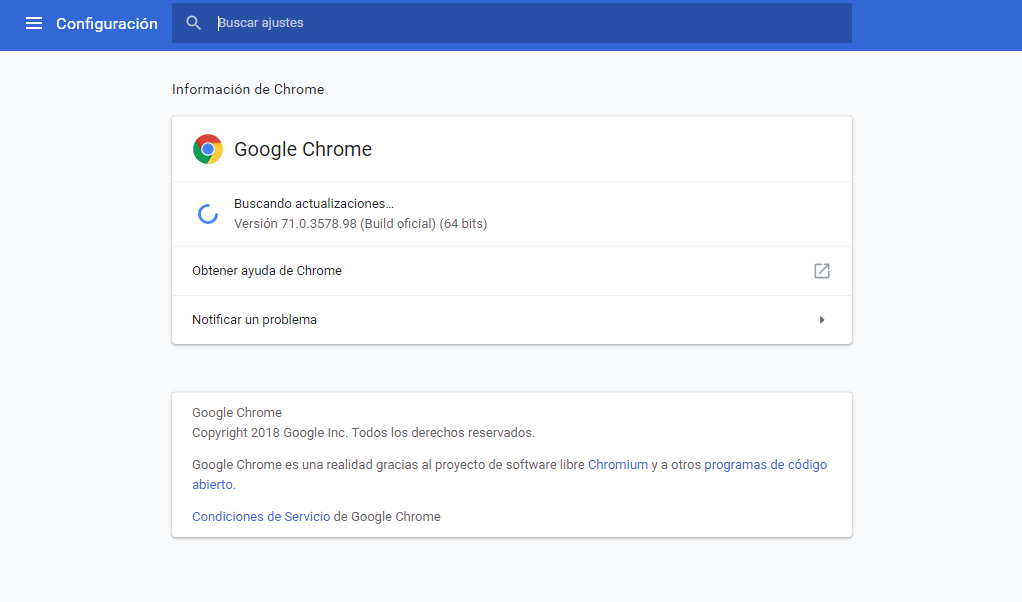Viewport: 1022px width, 602px height.
Task: Click the update-check spinner icon
Action: [x=208, y=213]
